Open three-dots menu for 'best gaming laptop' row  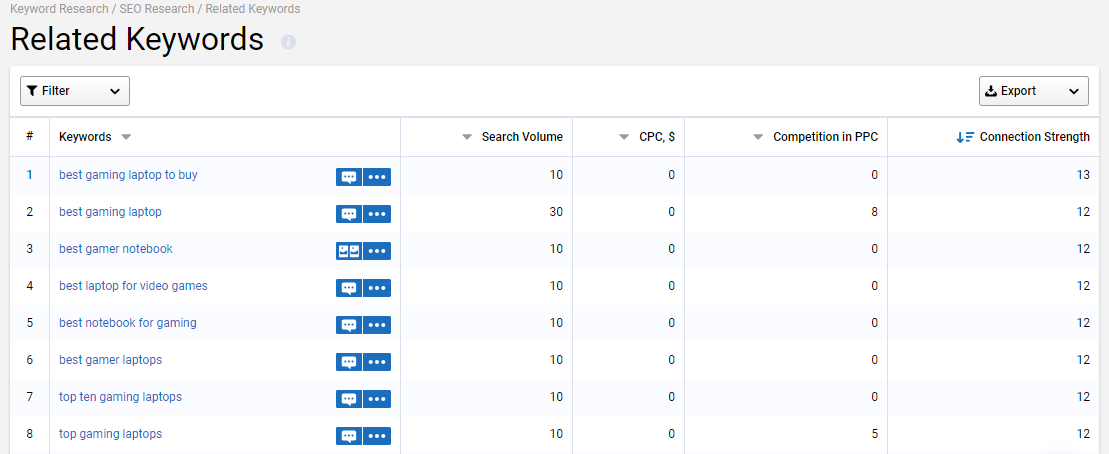377,214
